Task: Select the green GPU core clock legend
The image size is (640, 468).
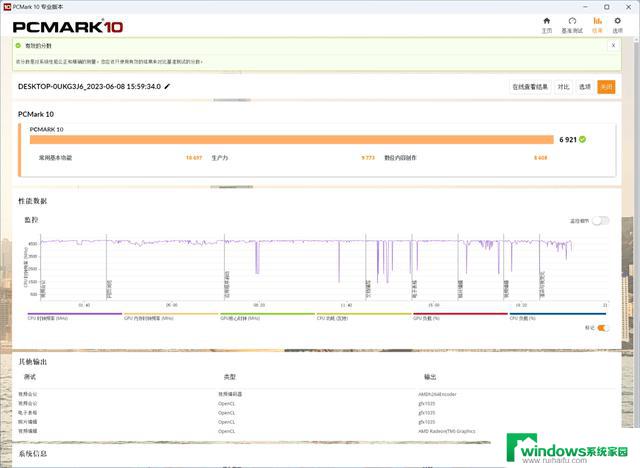Action: (x=267, y=316)
